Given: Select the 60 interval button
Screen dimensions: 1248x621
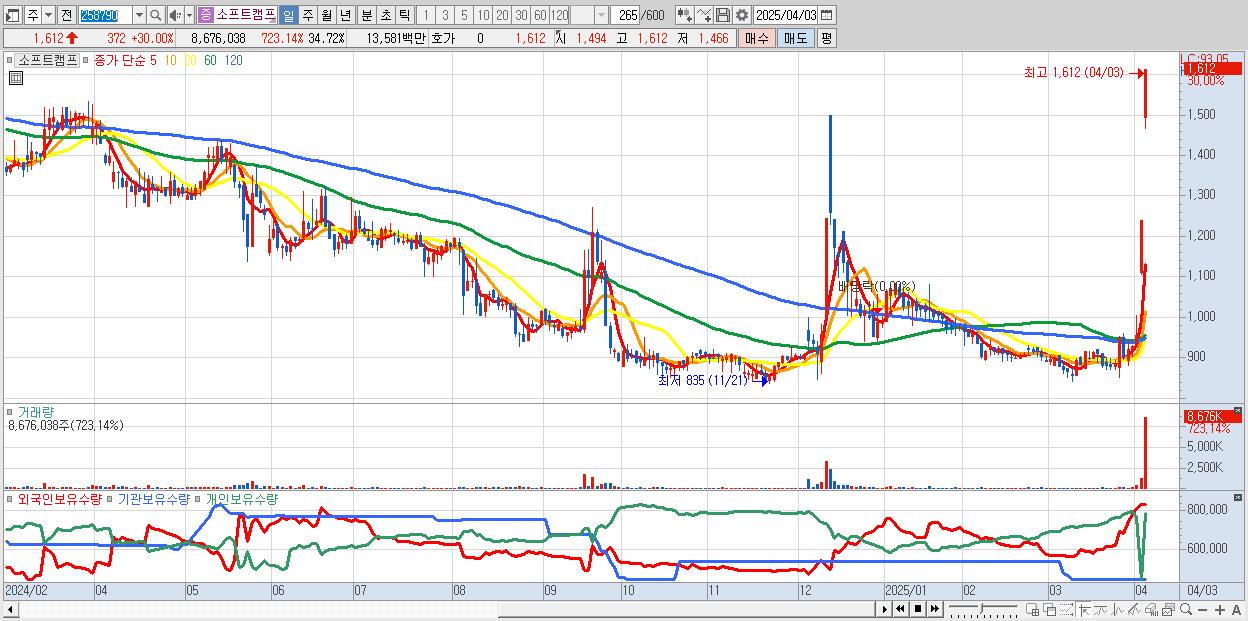Looking at the screenshot, I should 540,15.
